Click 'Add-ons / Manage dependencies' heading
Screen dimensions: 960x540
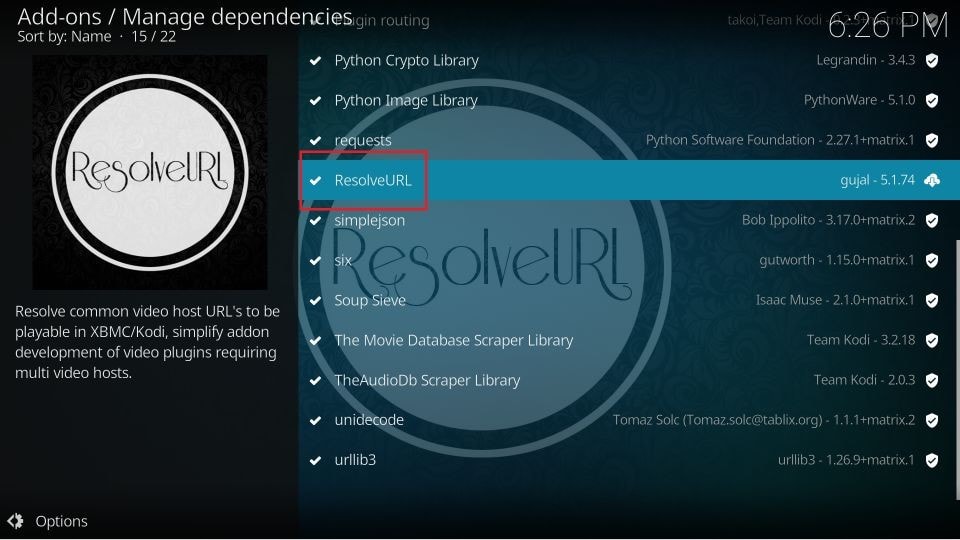coord(185,17)
